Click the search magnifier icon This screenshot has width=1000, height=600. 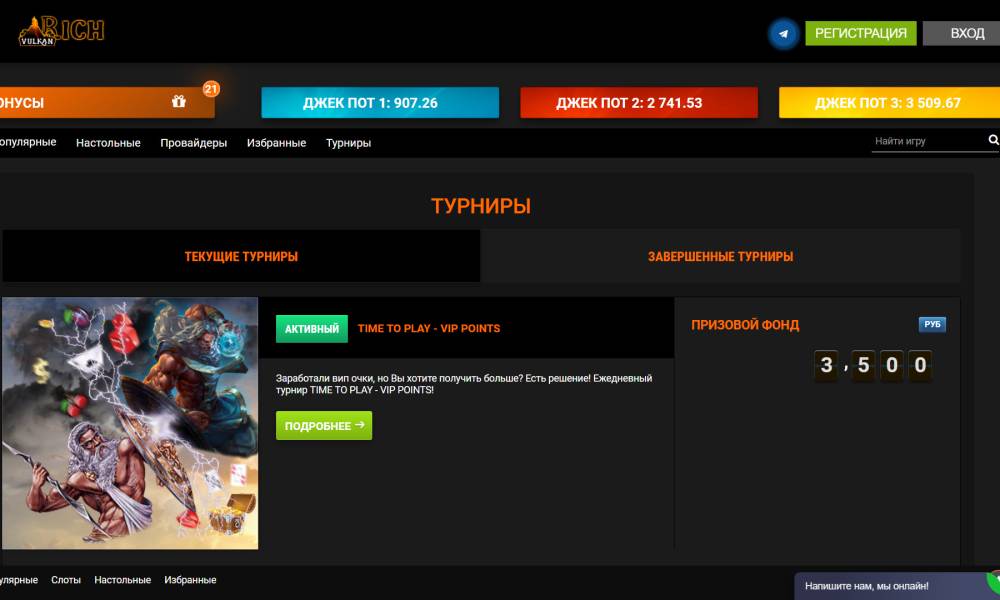coord(993,141)
